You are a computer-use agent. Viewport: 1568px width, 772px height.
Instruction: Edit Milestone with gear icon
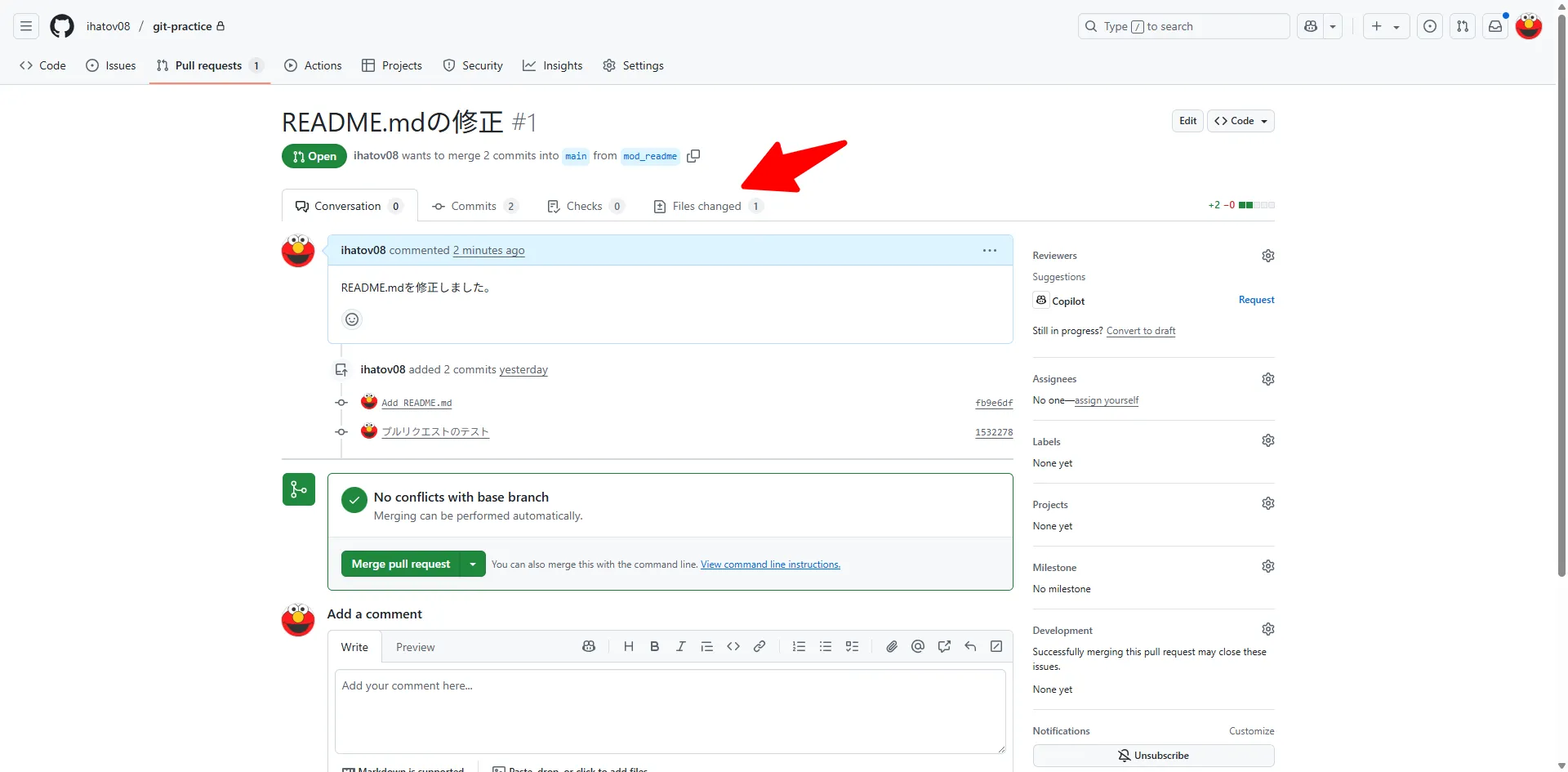[1268, 566]
